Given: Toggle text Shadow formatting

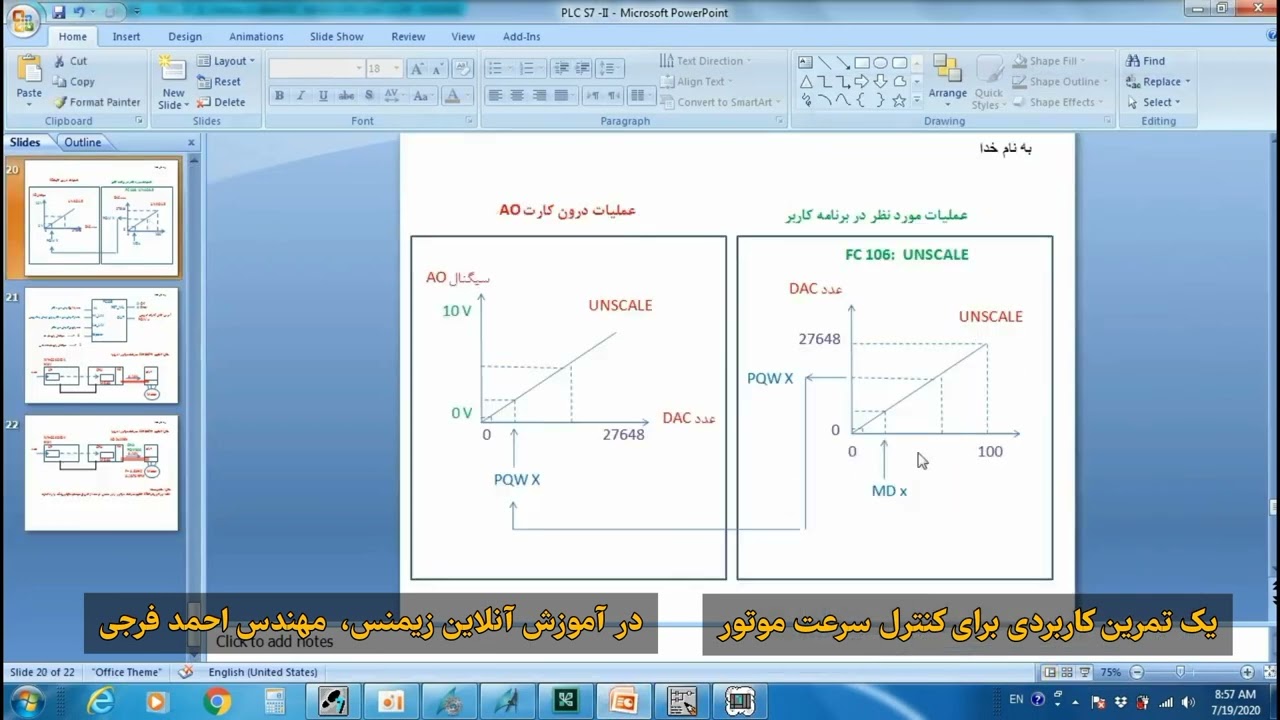Looking at the screenshot, I should [x=369, y=96].
